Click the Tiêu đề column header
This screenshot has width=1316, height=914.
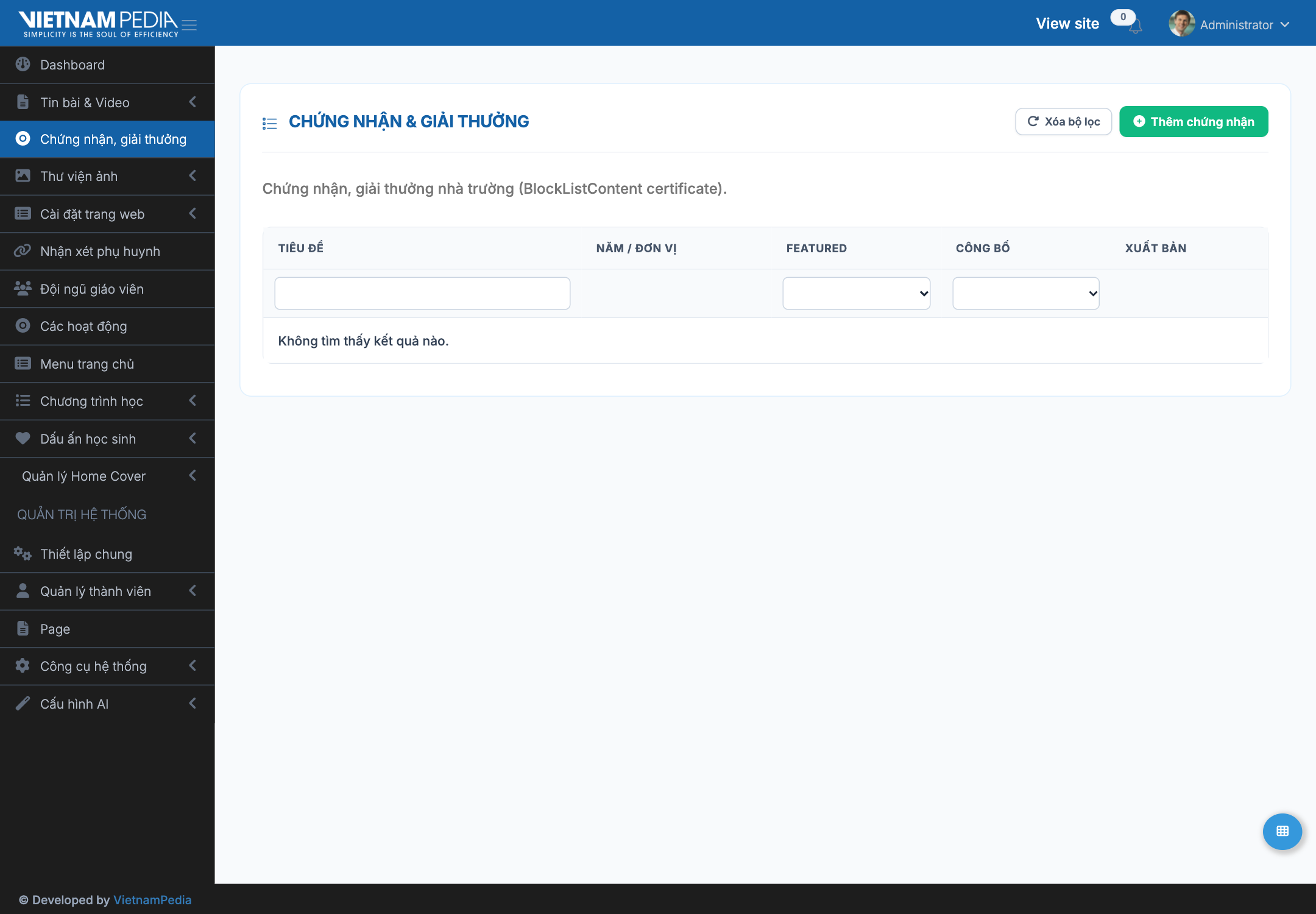point(300,248)
